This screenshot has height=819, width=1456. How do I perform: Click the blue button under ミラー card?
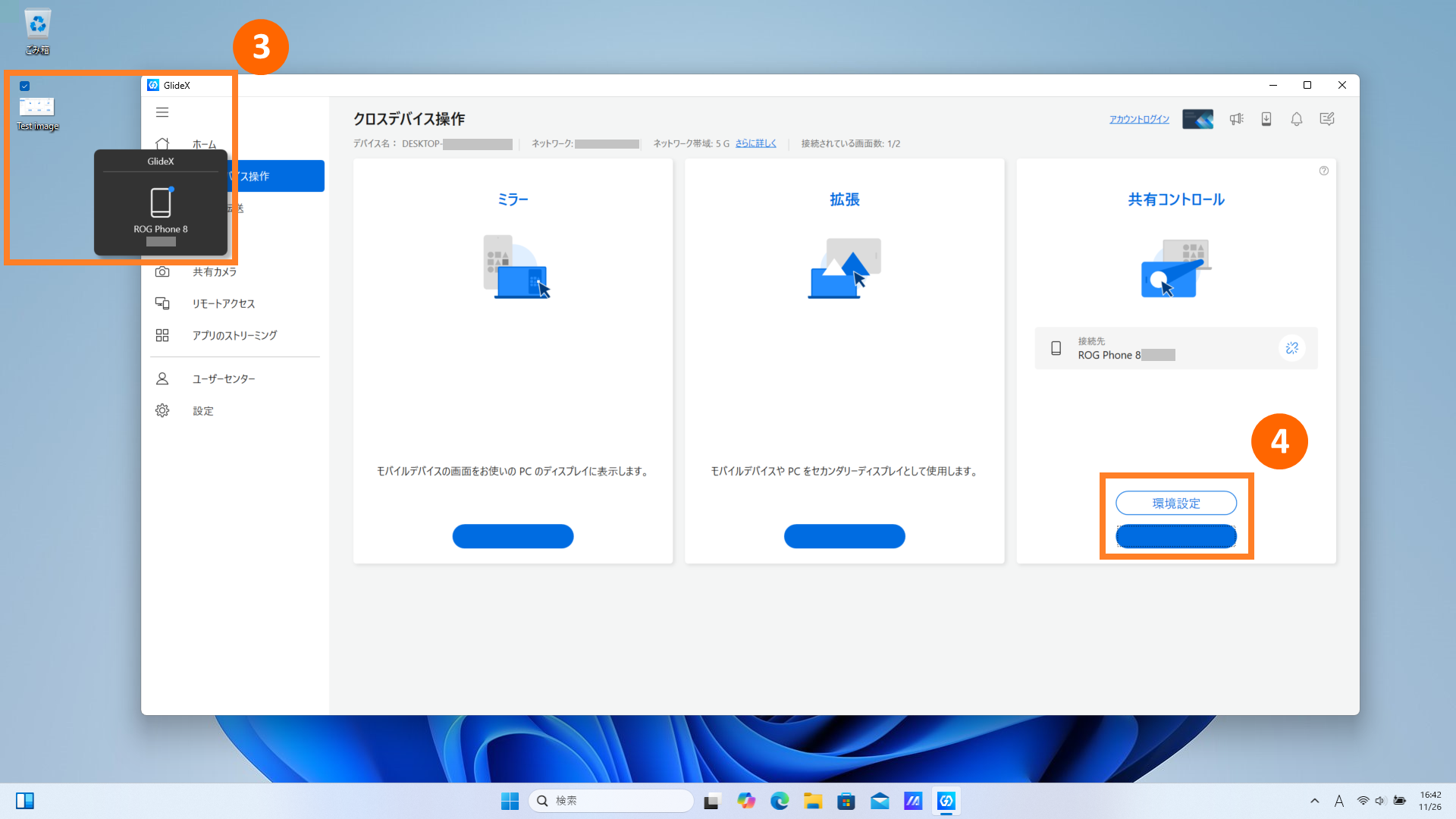pos(513,536)
